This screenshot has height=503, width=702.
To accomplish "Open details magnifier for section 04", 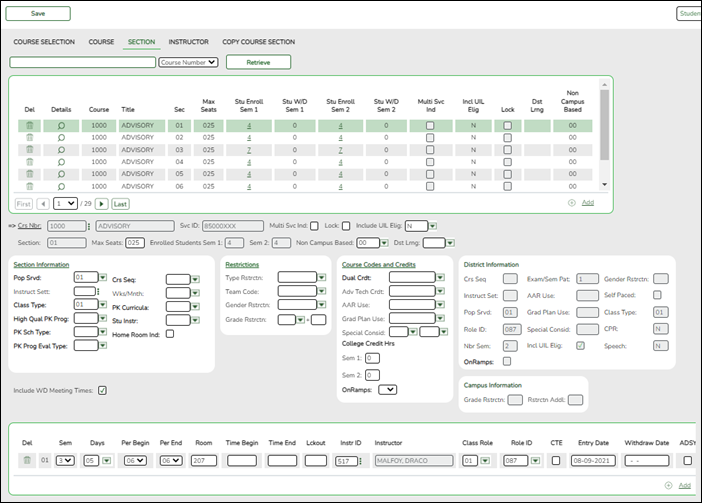I will 61,162.
